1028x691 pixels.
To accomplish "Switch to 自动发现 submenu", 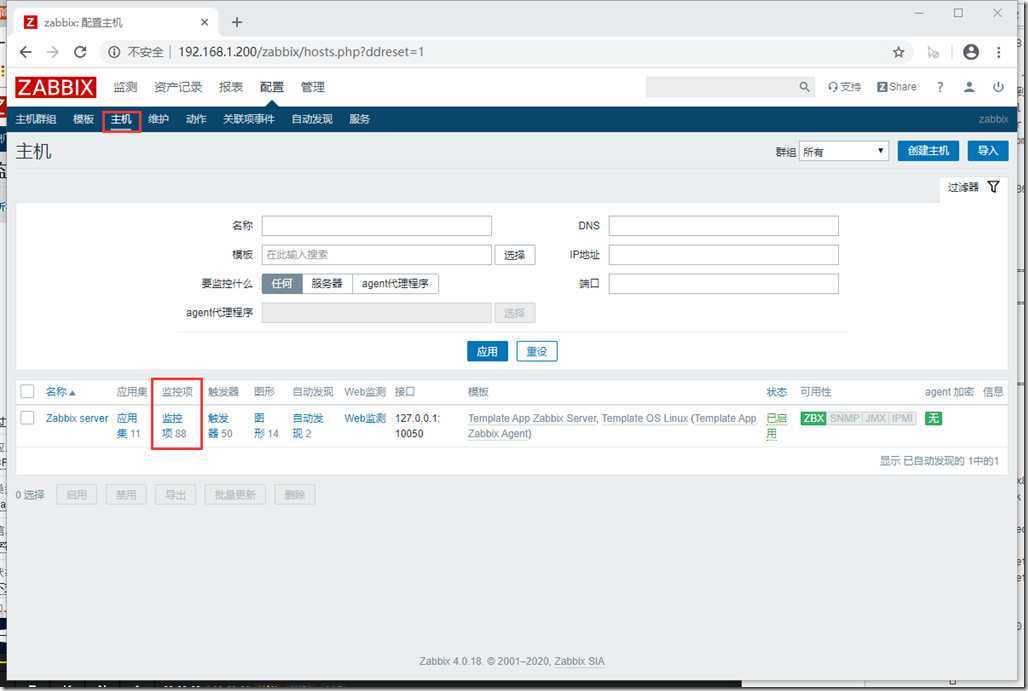I will point(312,119).
